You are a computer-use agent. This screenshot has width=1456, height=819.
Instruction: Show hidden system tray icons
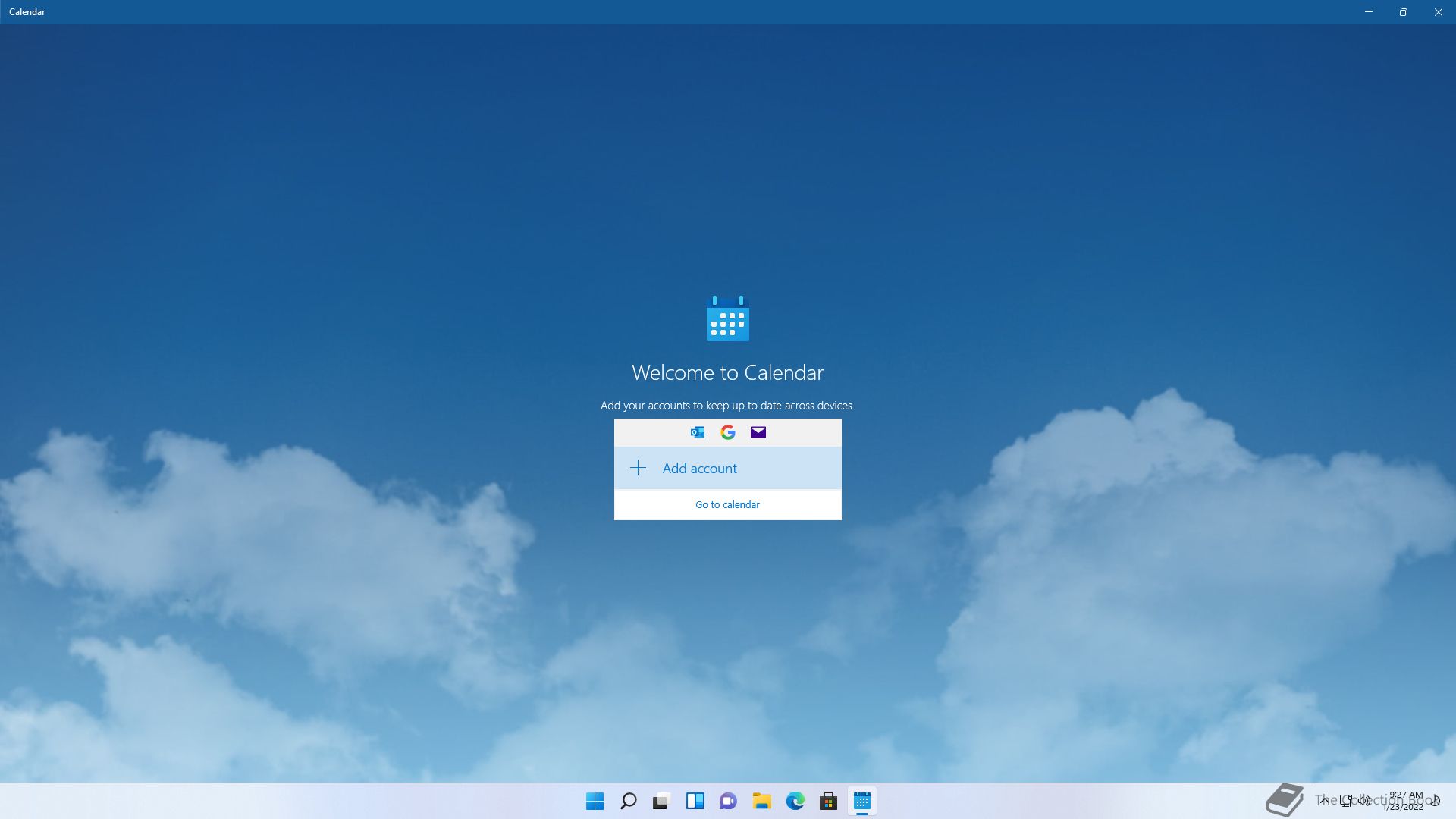pyautogui.click(x=1324, y=801)
